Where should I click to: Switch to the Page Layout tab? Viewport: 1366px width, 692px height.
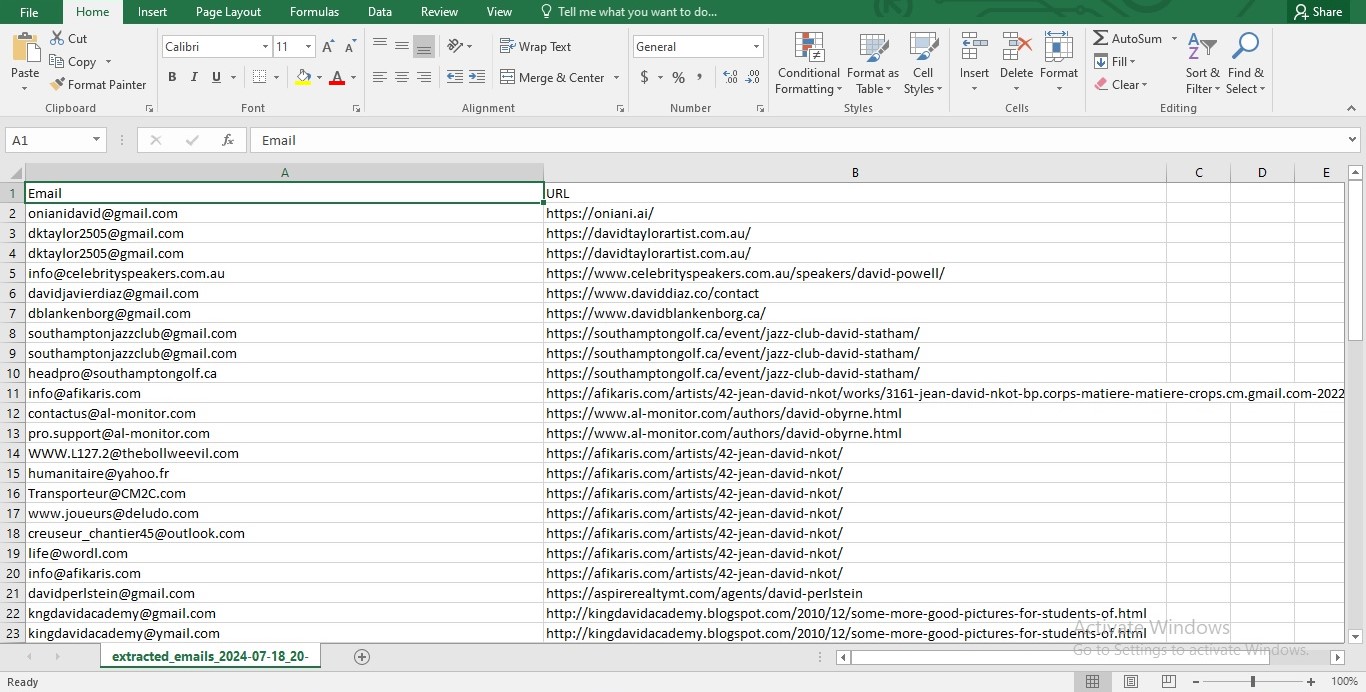(228, 12)
